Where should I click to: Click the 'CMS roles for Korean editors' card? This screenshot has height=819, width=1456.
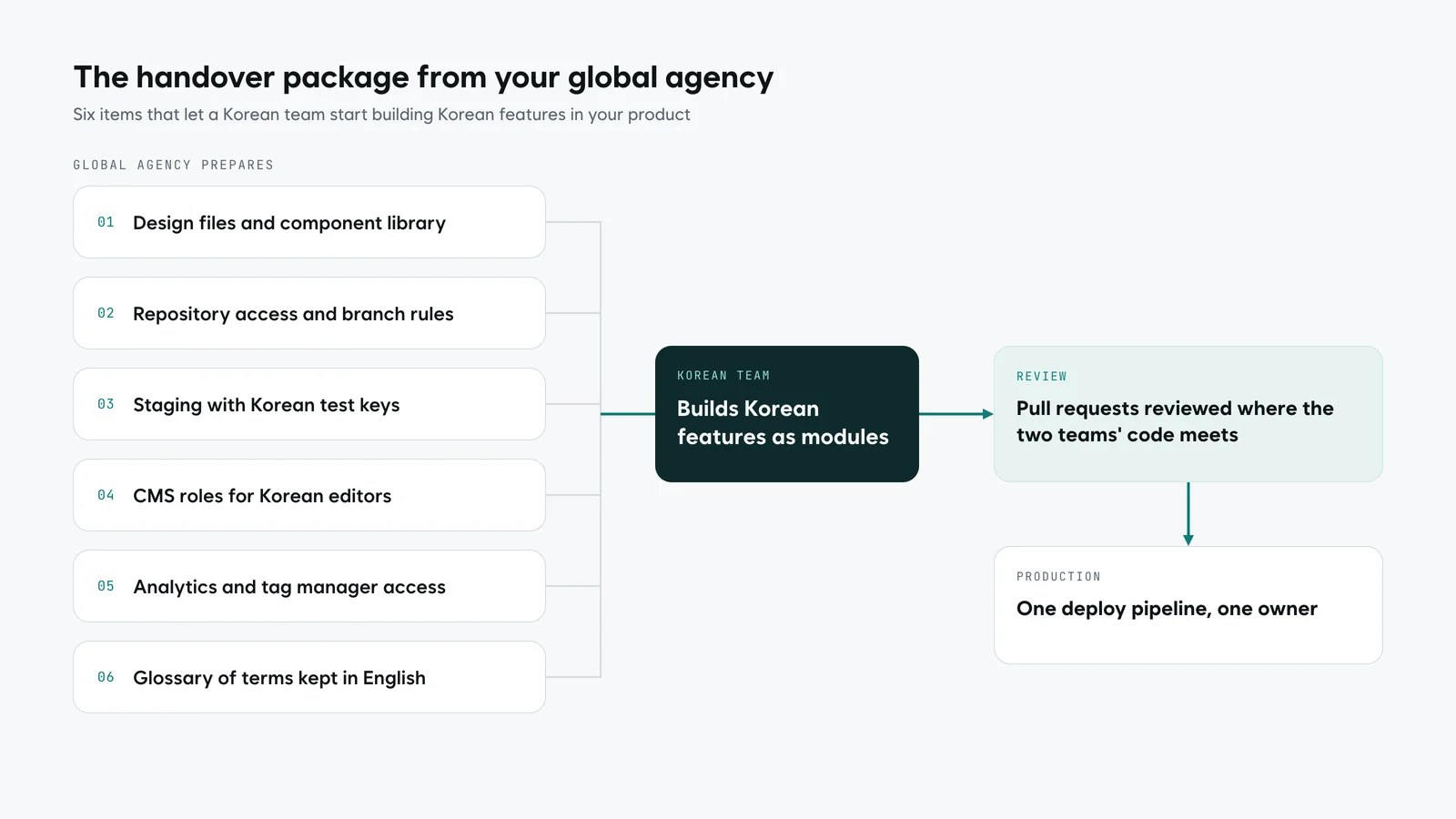click(x=309, y=495)
